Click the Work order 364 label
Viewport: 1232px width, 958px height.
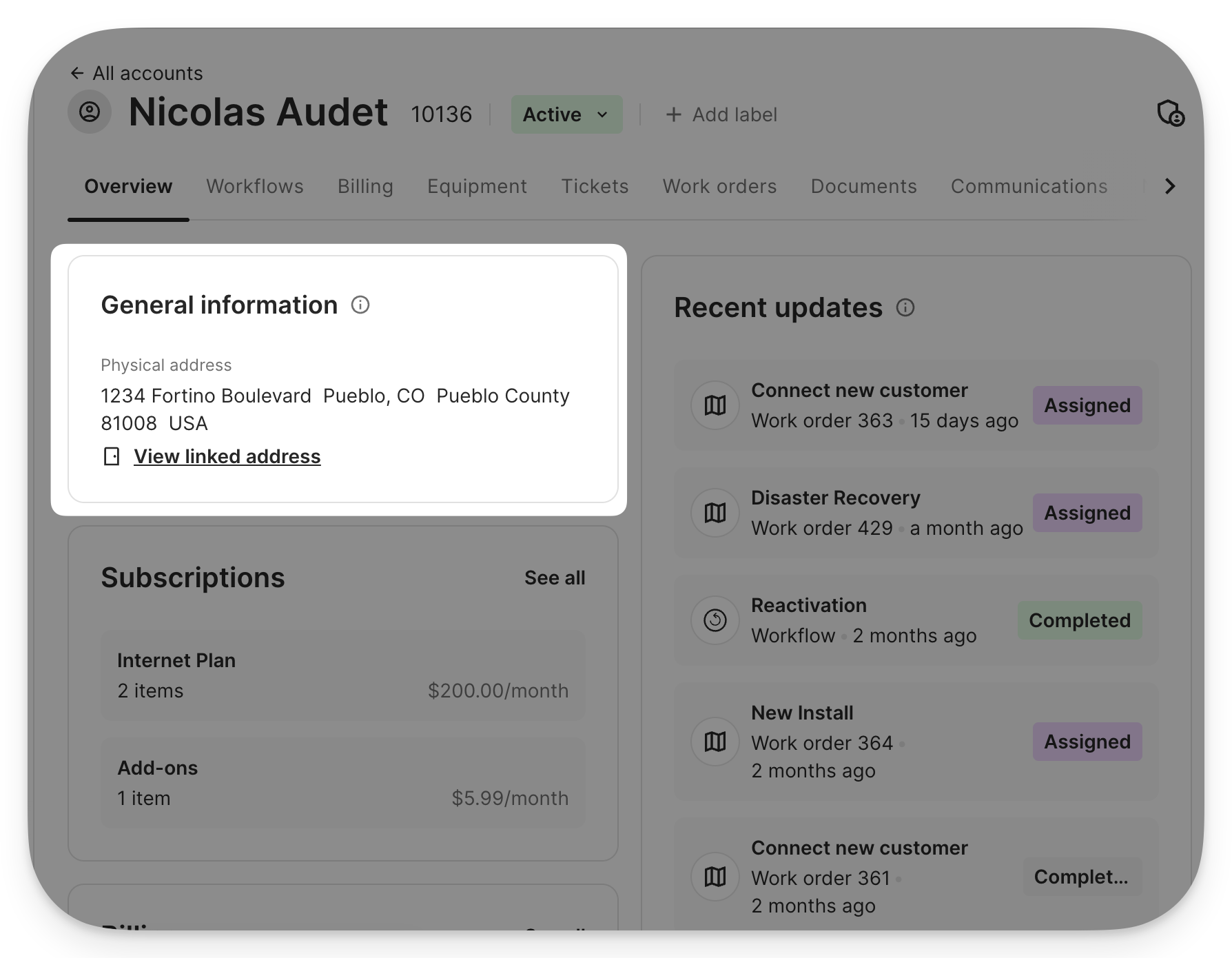click(x=822, y=743)
